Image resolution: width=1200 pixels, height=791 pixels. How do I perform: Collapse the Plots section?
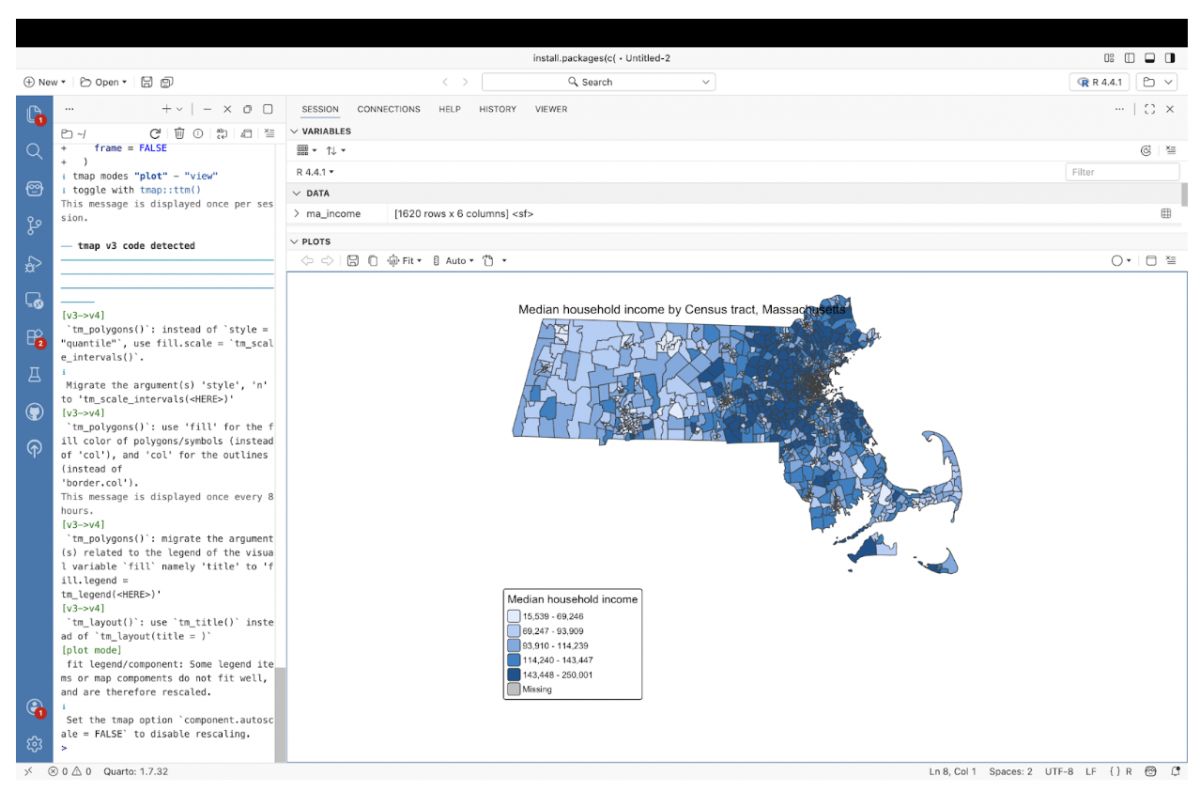point(294,242)
